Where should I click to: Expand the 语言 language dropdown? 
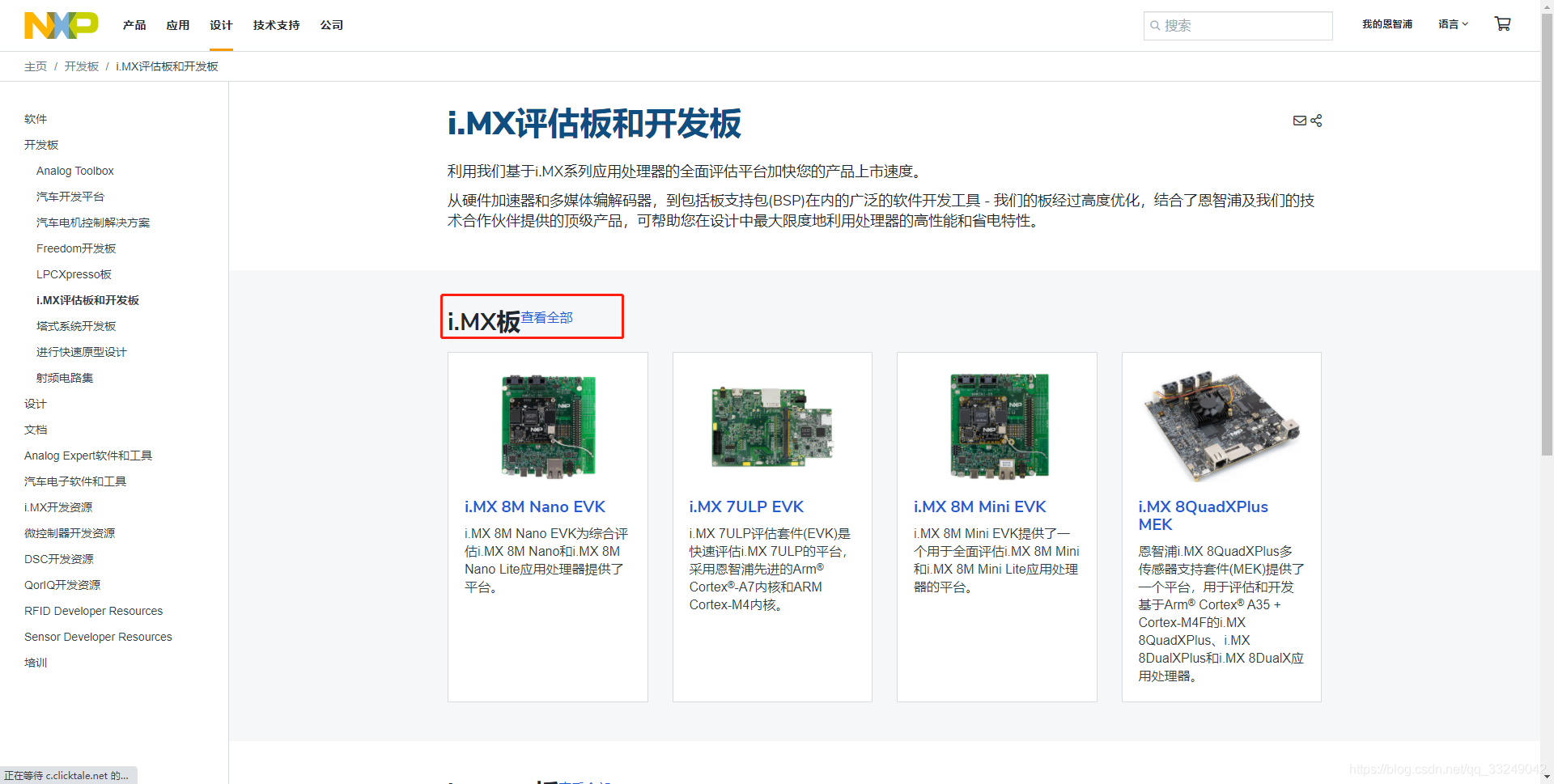click(1453, 24)
